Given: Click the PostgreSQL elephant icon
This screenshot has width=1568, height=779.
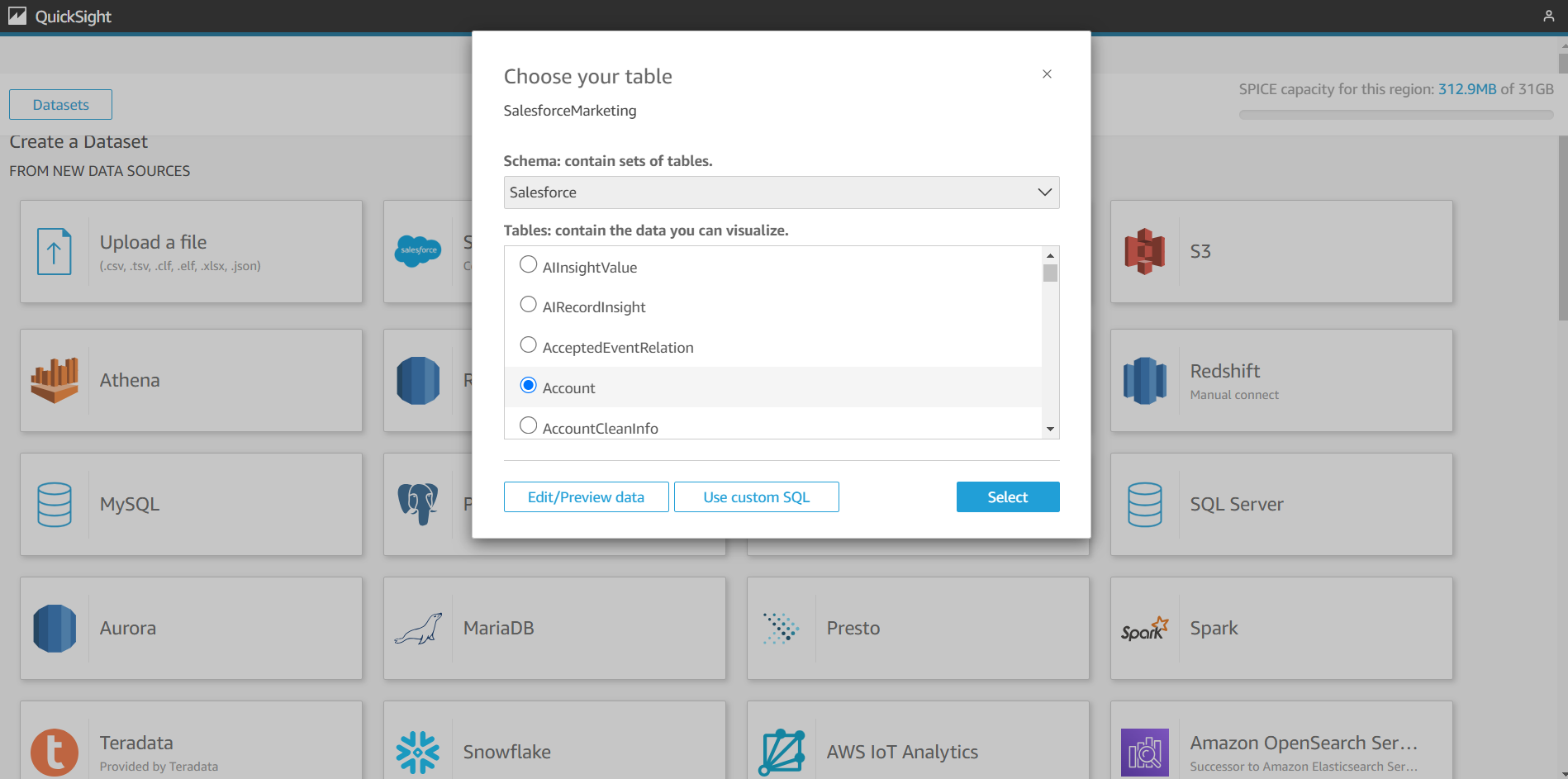Looking at the screenshot, I should pos(418,504).
